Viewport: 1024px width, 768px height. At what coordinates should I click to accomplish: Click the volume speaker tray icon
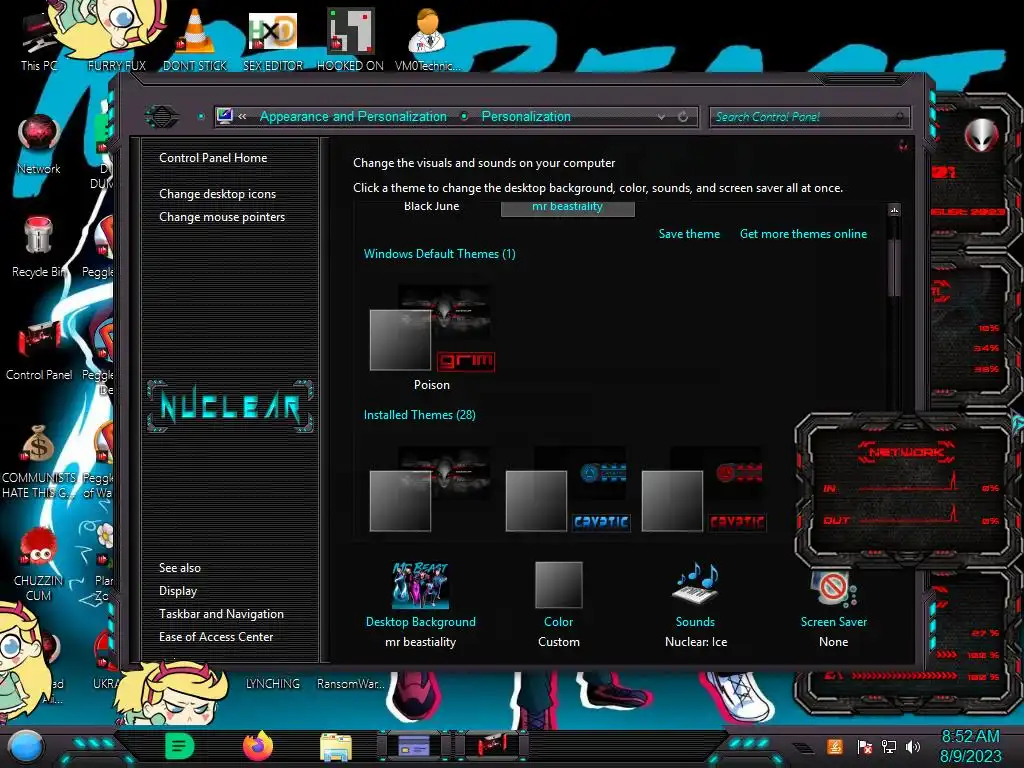(912, 746)
